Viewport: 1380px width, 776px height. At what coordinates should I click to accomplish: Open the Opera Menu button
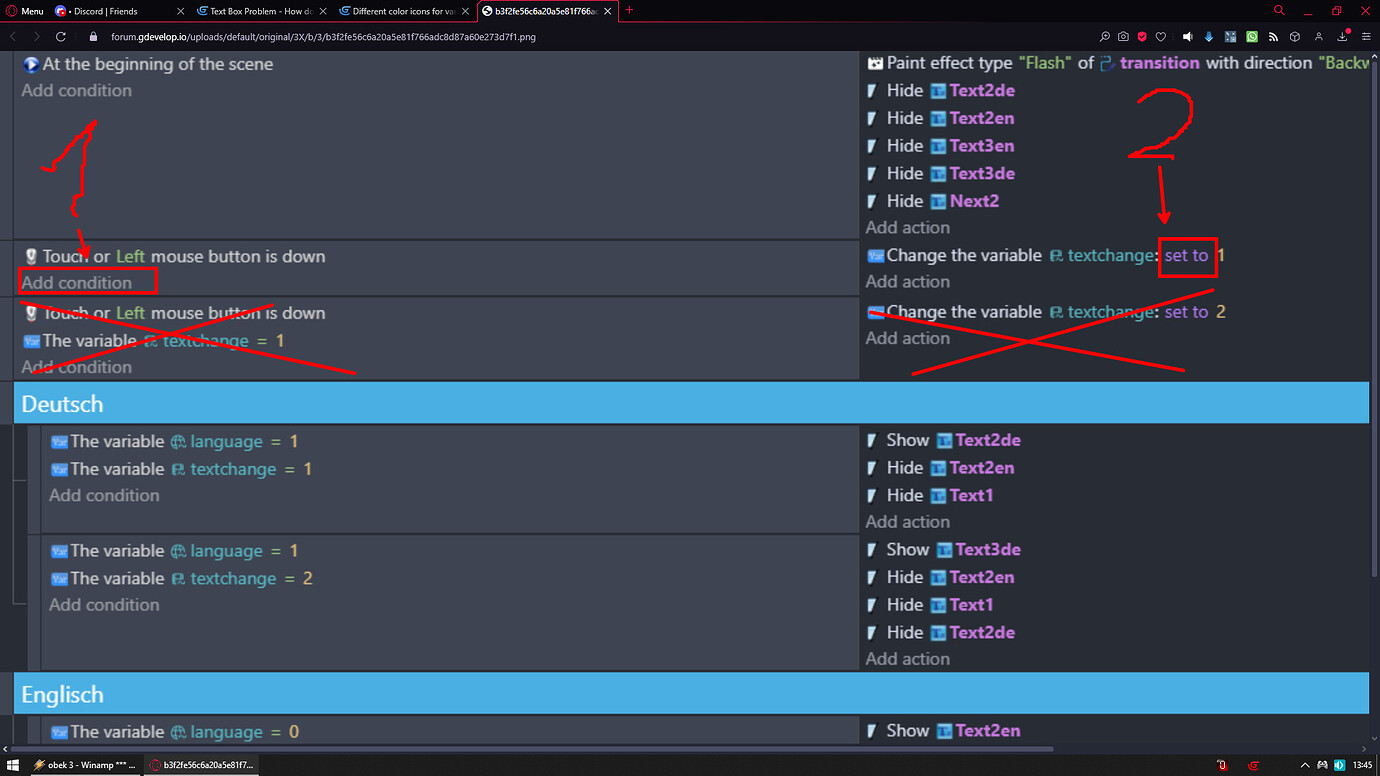pos(25,11)
